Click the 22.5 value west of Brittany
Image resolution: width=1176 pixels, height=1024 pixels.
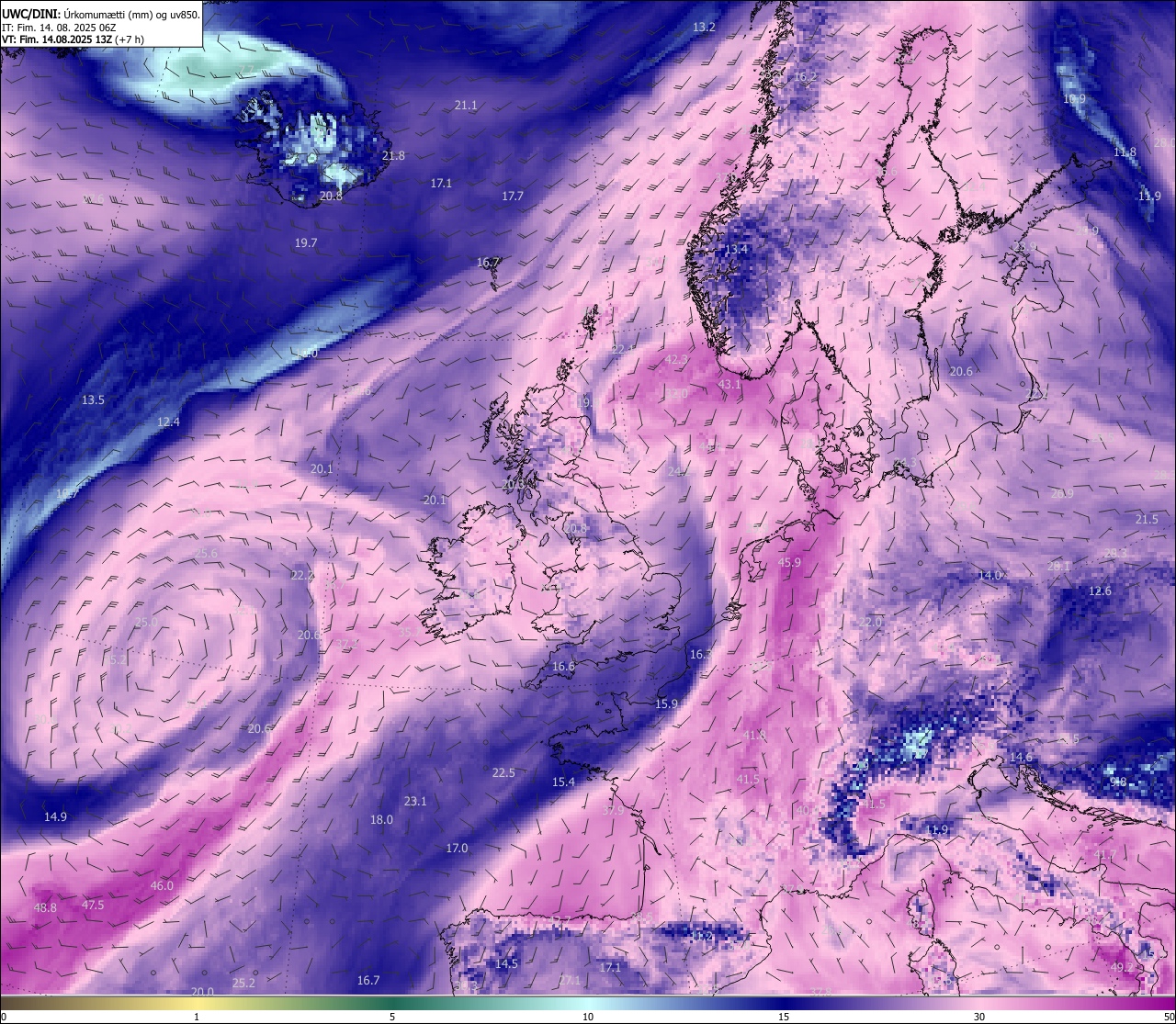pos(503,773)
